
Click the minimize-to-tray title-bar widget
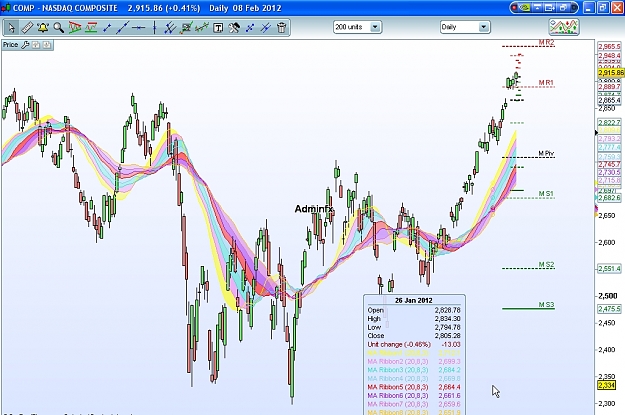click(538, 8)
